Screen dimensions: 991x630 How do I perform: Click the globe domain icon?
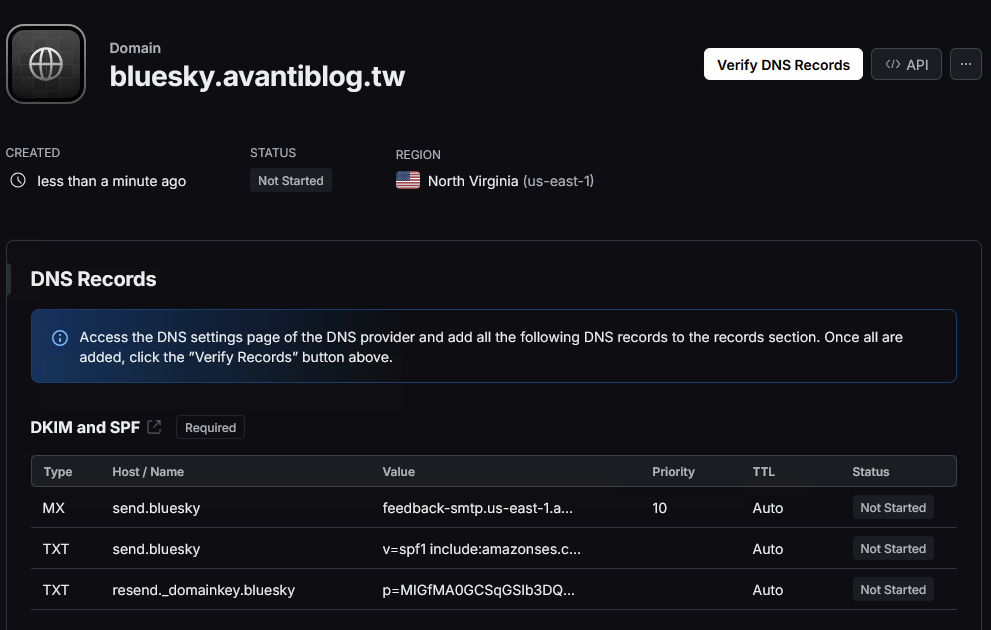pos(46,64)
